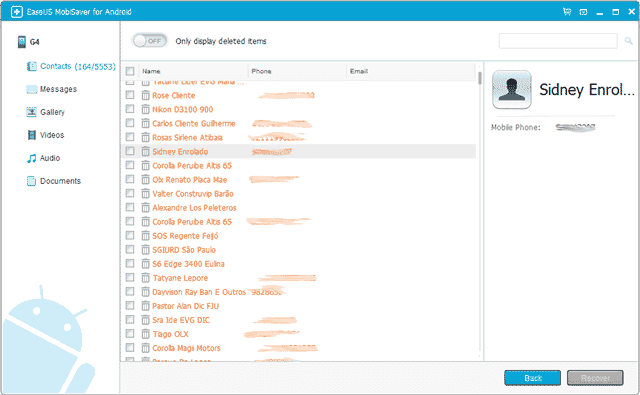Click the Sidney Enrol... detail heading

[x=587, y=90]
